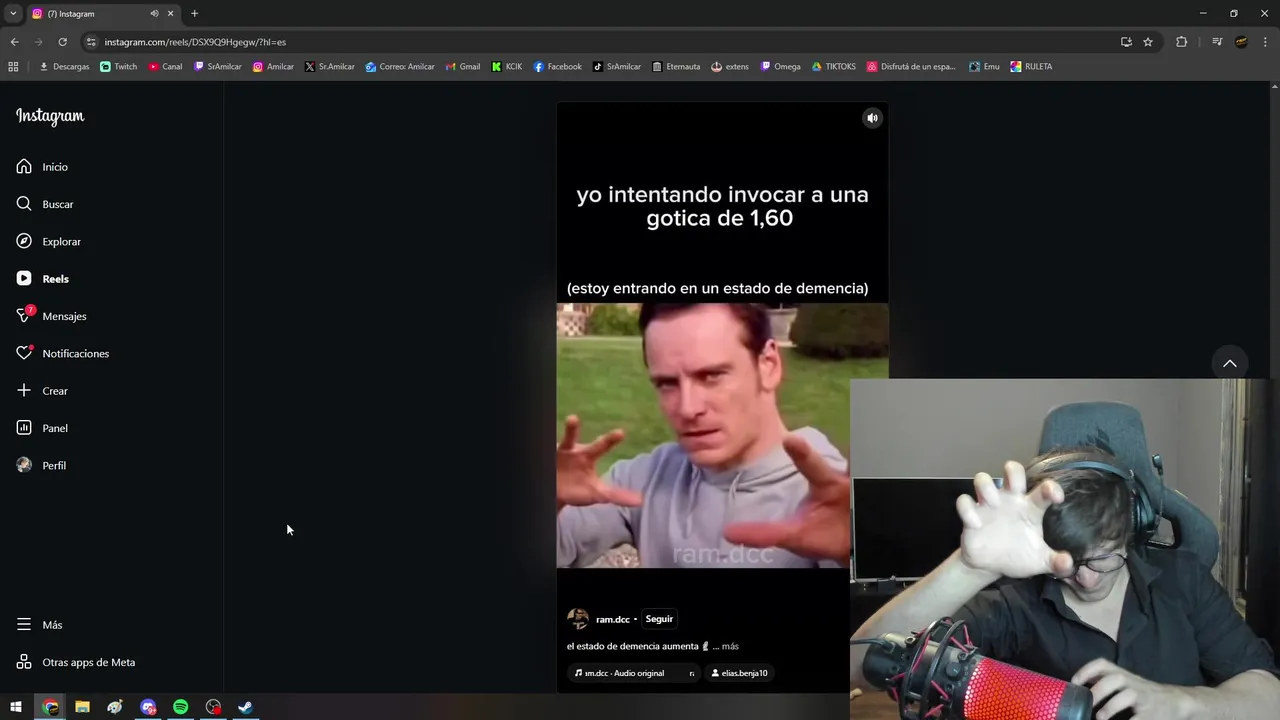The image size is (1280, 720).
Task: Expand the caption with 'más'
Action: [x=730, y=646]
